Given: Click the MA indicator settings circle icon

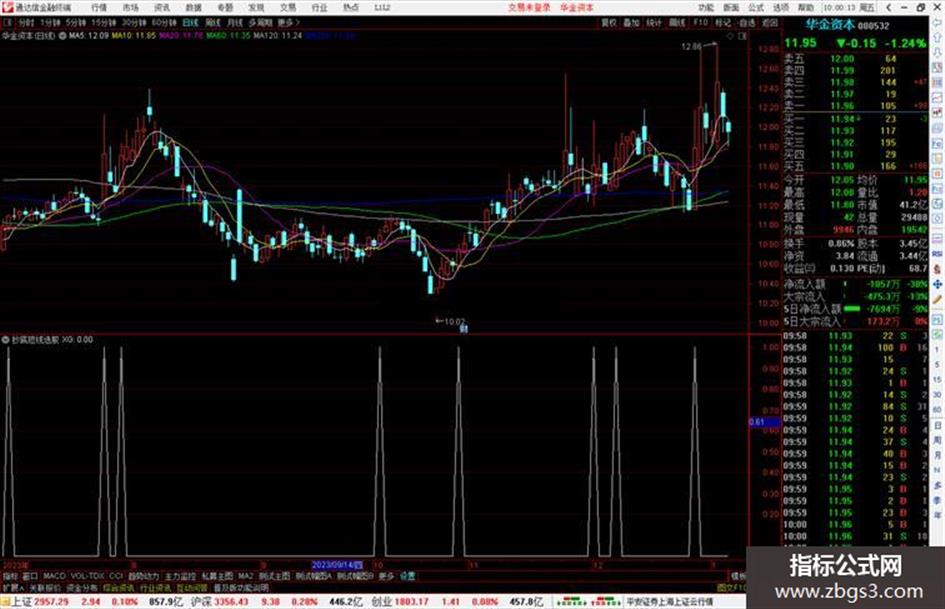Looking at the screenshot, I should point(62,36).
